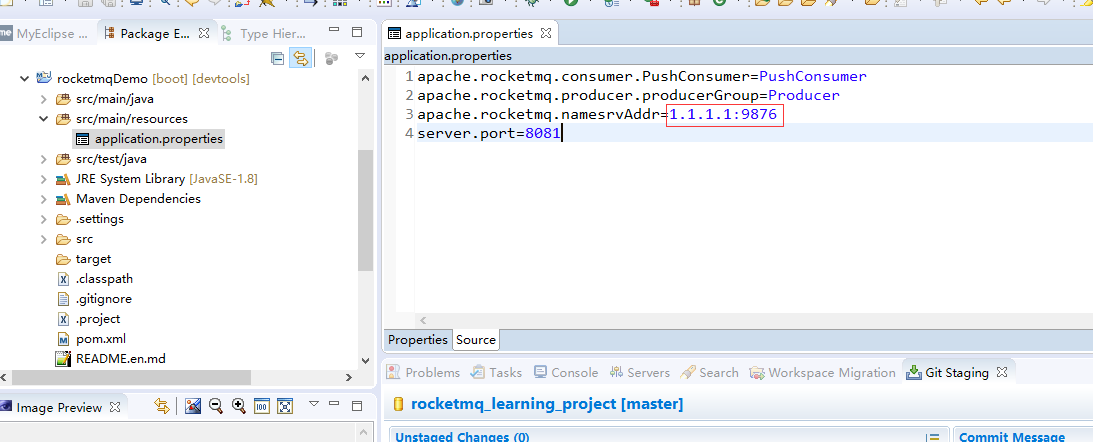Set Image Preview zoom to 100%
Viewport: 1093px width, 442px height.
click(x=261, y=406)
